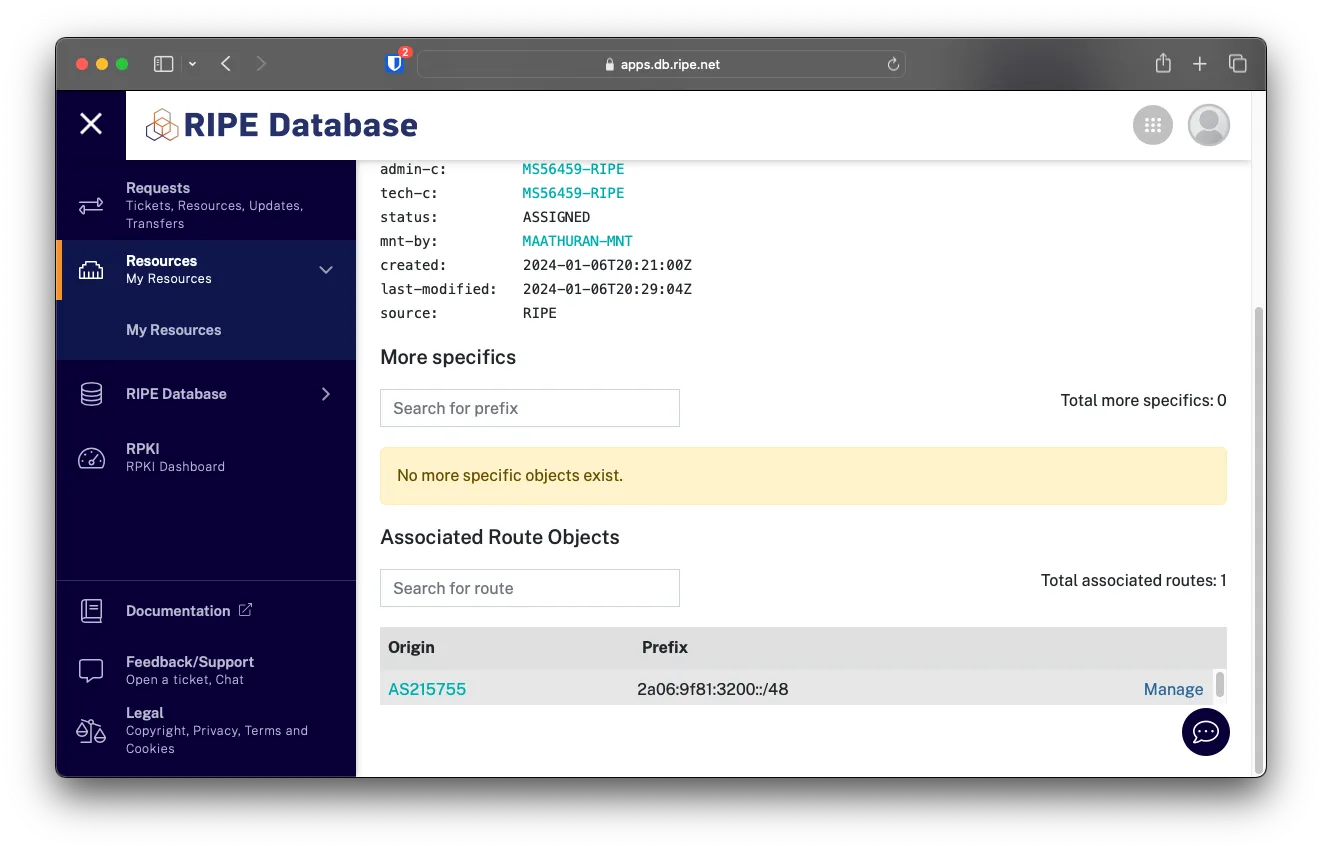The width and height of the screenshot is (1322, 851).
Task: Click the user profile avatar icon
Action: [1208, 125]
